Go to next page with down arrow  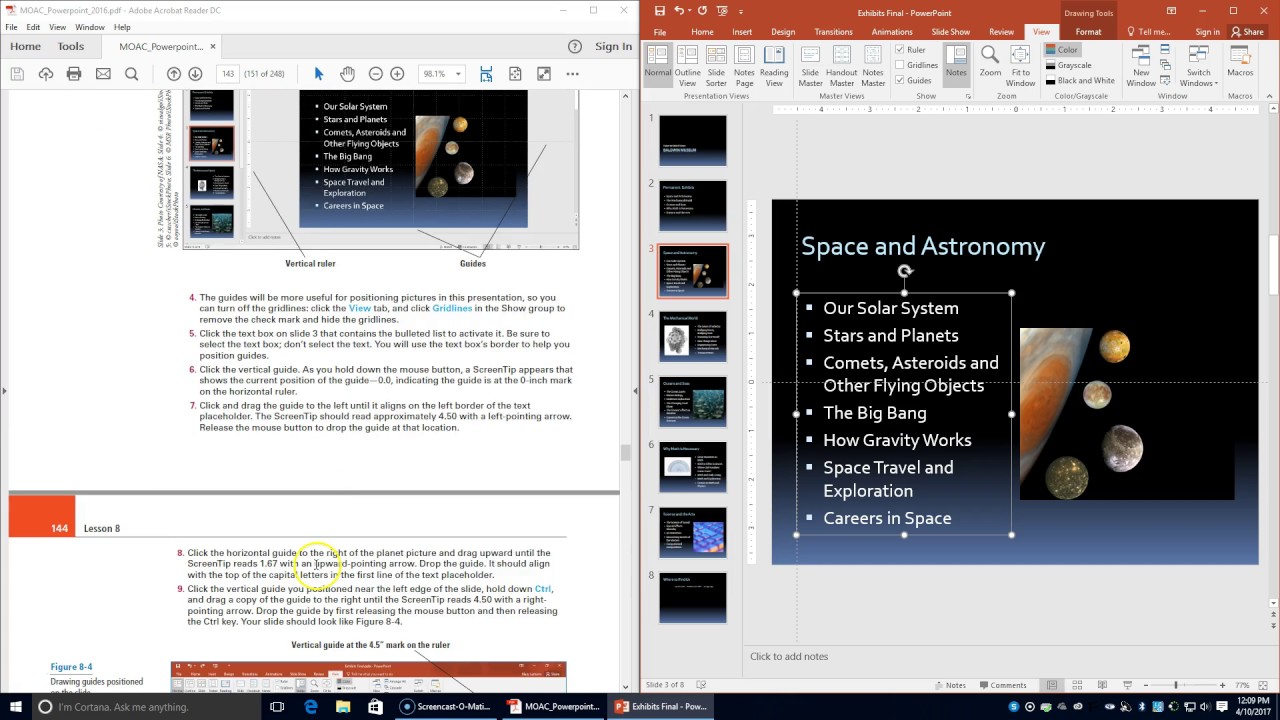click(195, 74)
